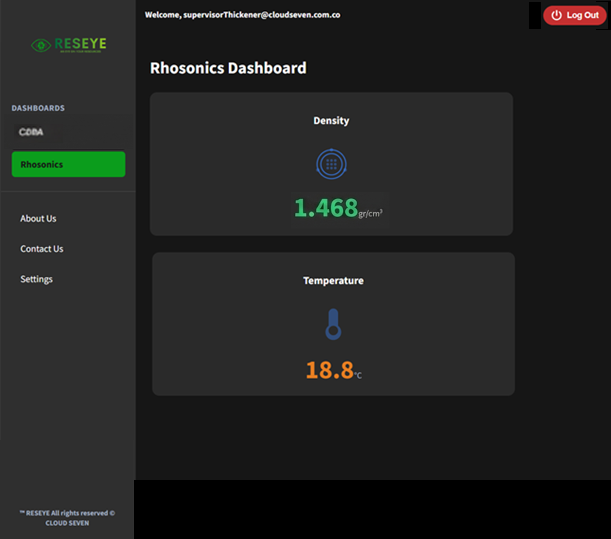The height and width of the screenshot is (539, 611).
Task: Go to the About Us page
Action: point(38,219)
